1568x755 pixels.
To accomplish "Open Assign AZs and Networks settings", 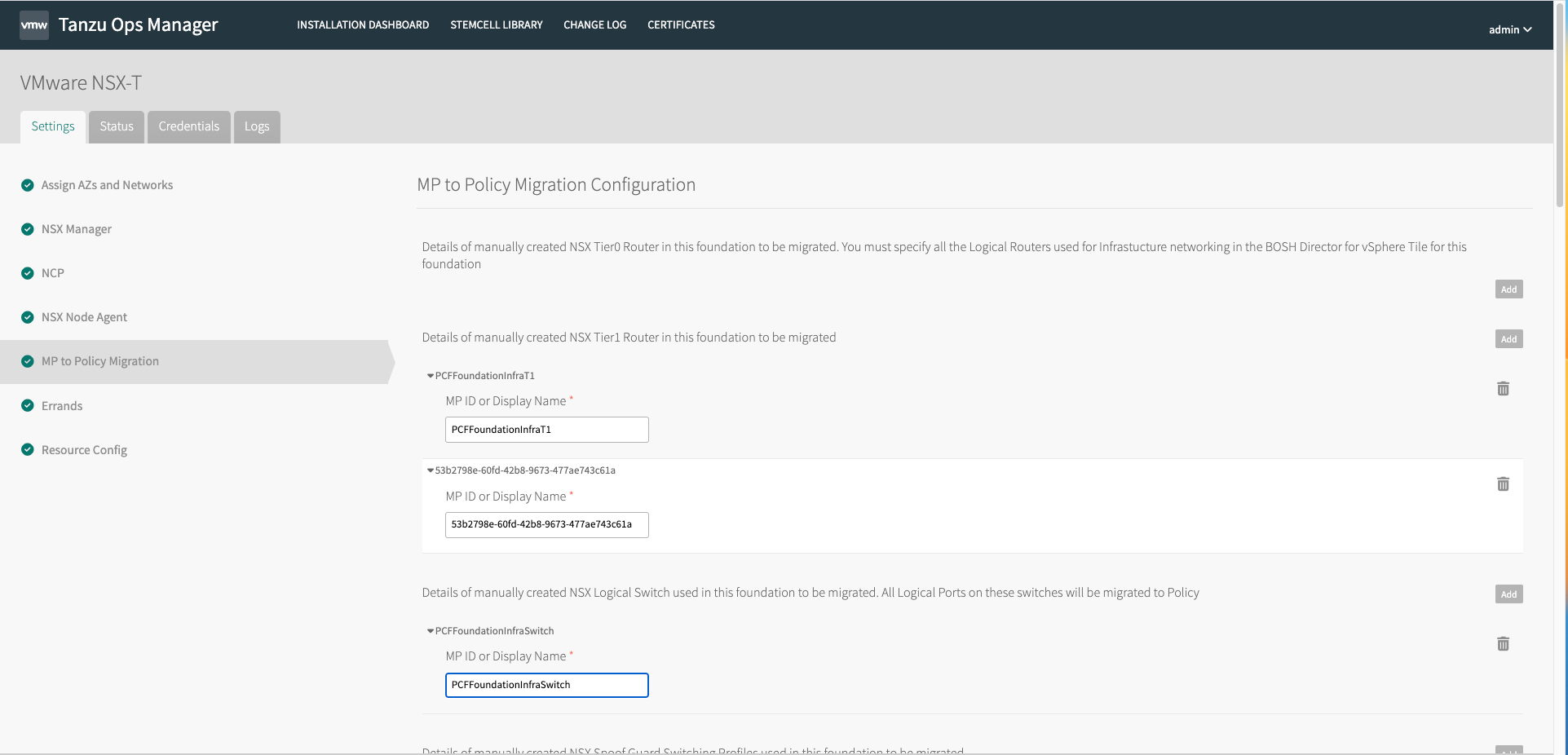I will [107, 185].
